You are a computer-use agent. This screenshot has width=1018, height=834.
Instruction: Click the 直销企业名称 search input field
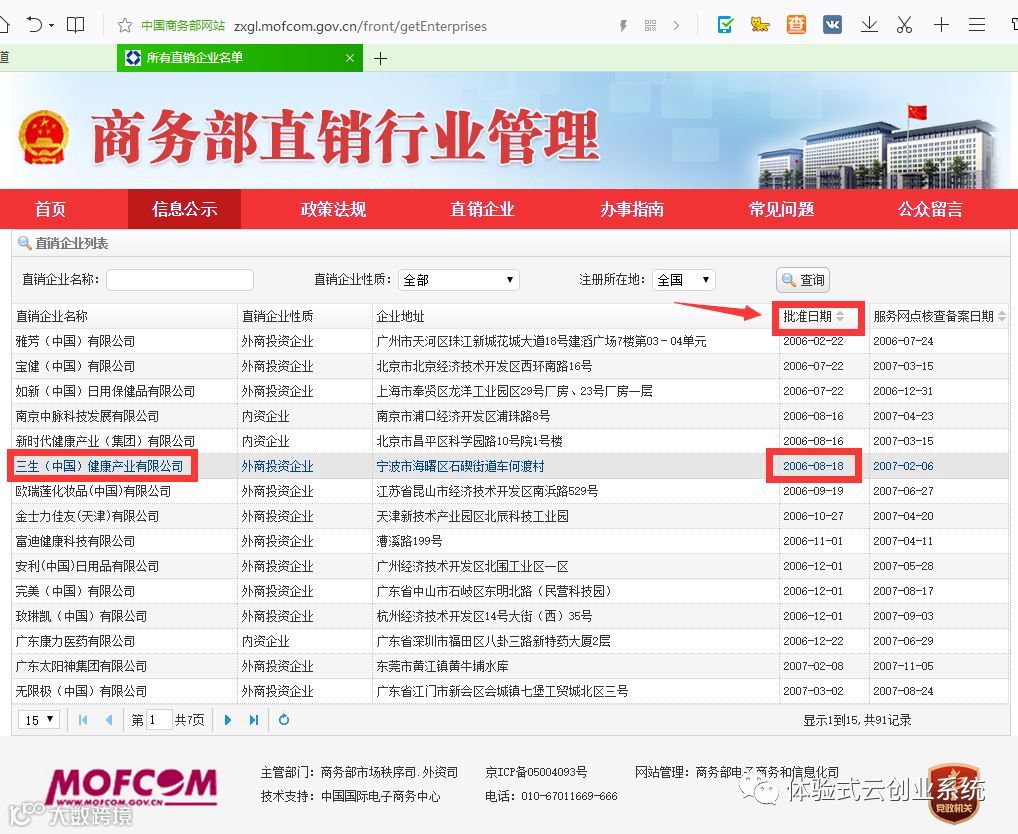(x=180, y=280)
